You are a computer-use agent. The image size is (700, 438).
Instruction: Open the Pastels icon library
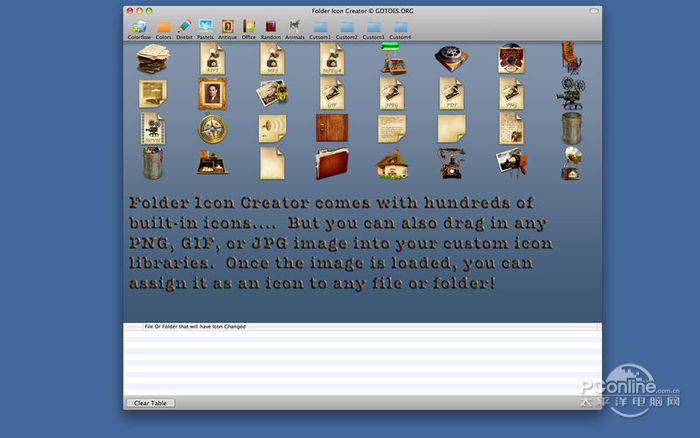[x=205, y=30]
